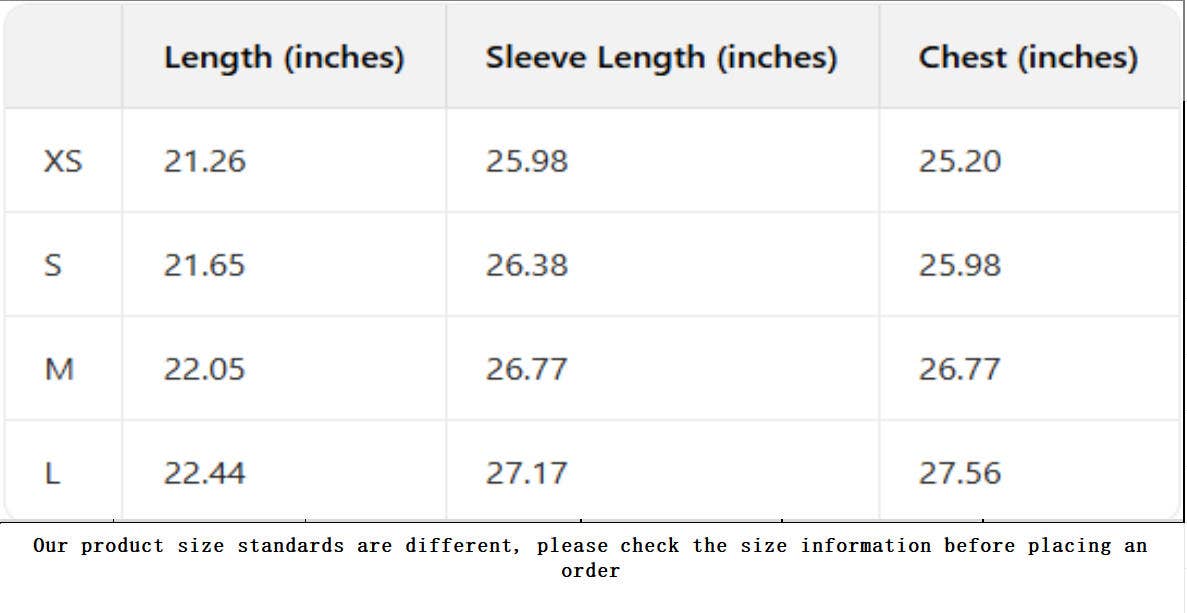Click the XS length value 21.26
Viewport: 1187px width, 613px height.
point(205,161)
